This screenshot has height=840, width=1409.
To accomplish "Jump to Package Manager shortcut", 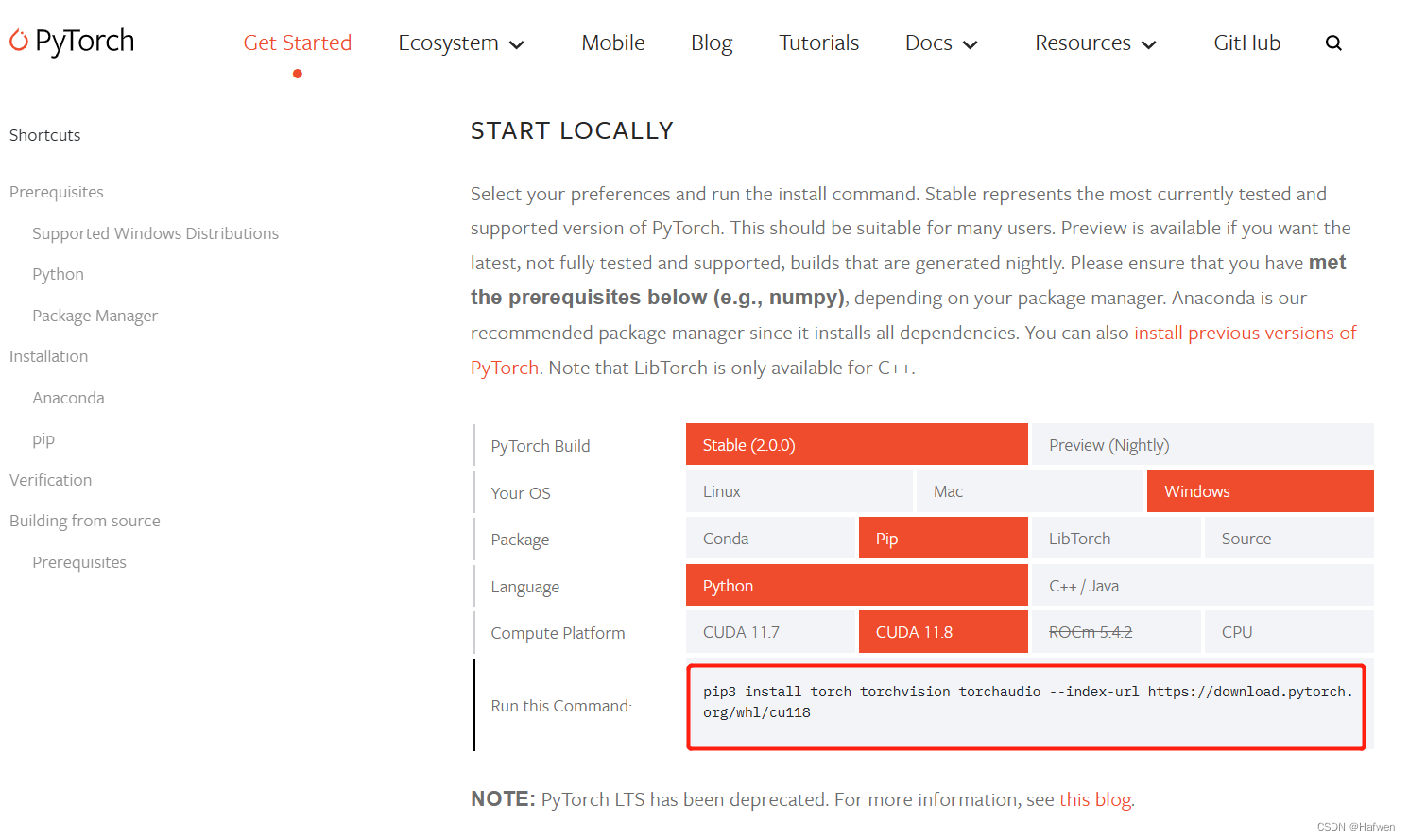I will coord(95,316).
